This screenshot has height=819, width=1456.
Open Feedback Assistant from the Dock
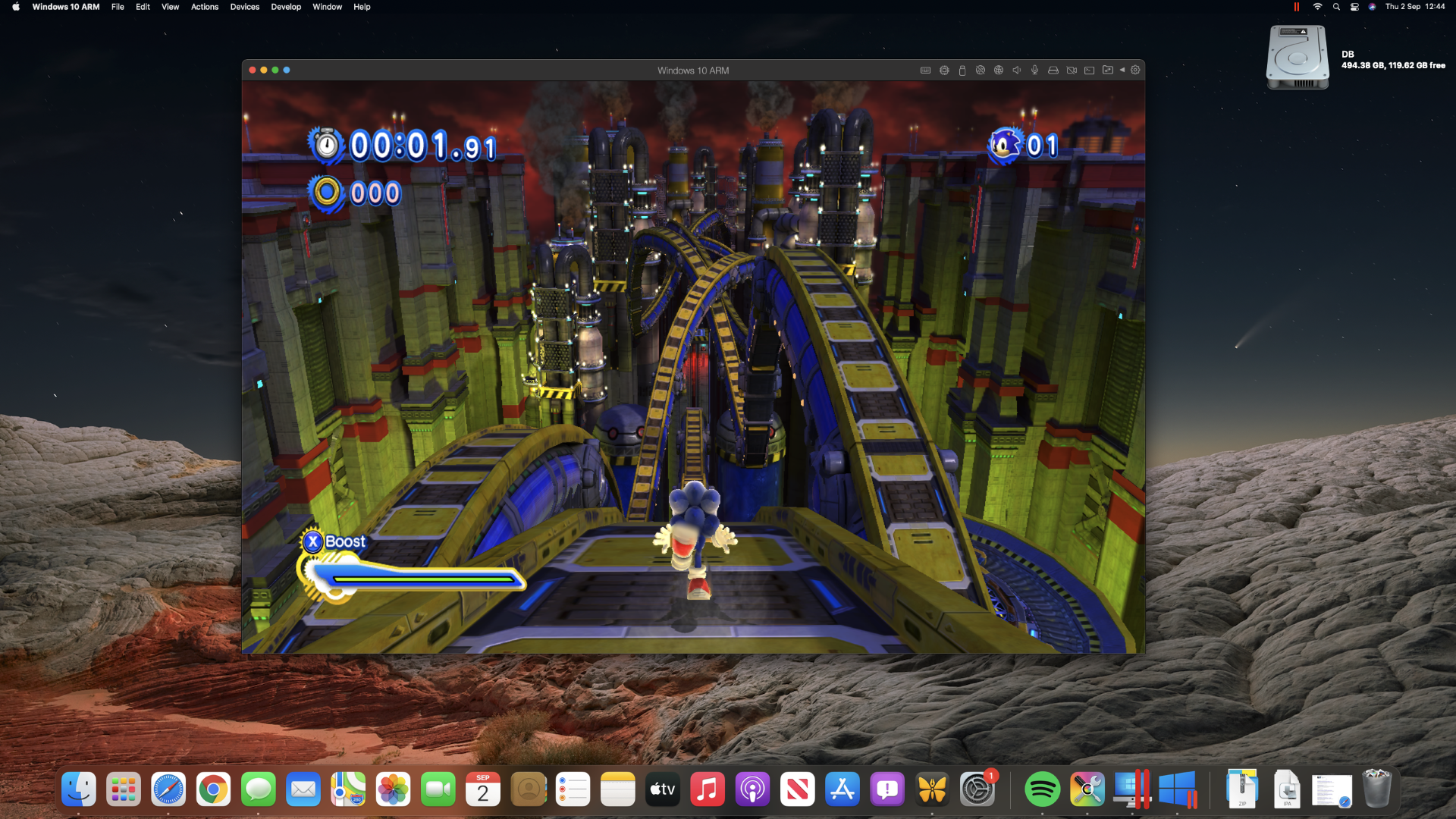(887, 789)
